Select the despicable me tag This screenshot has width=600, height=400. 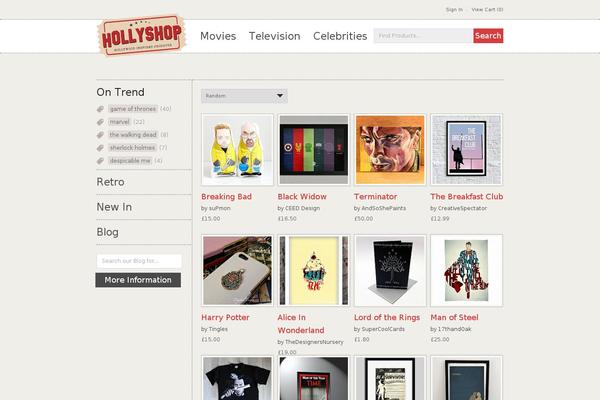click(130, 161)
